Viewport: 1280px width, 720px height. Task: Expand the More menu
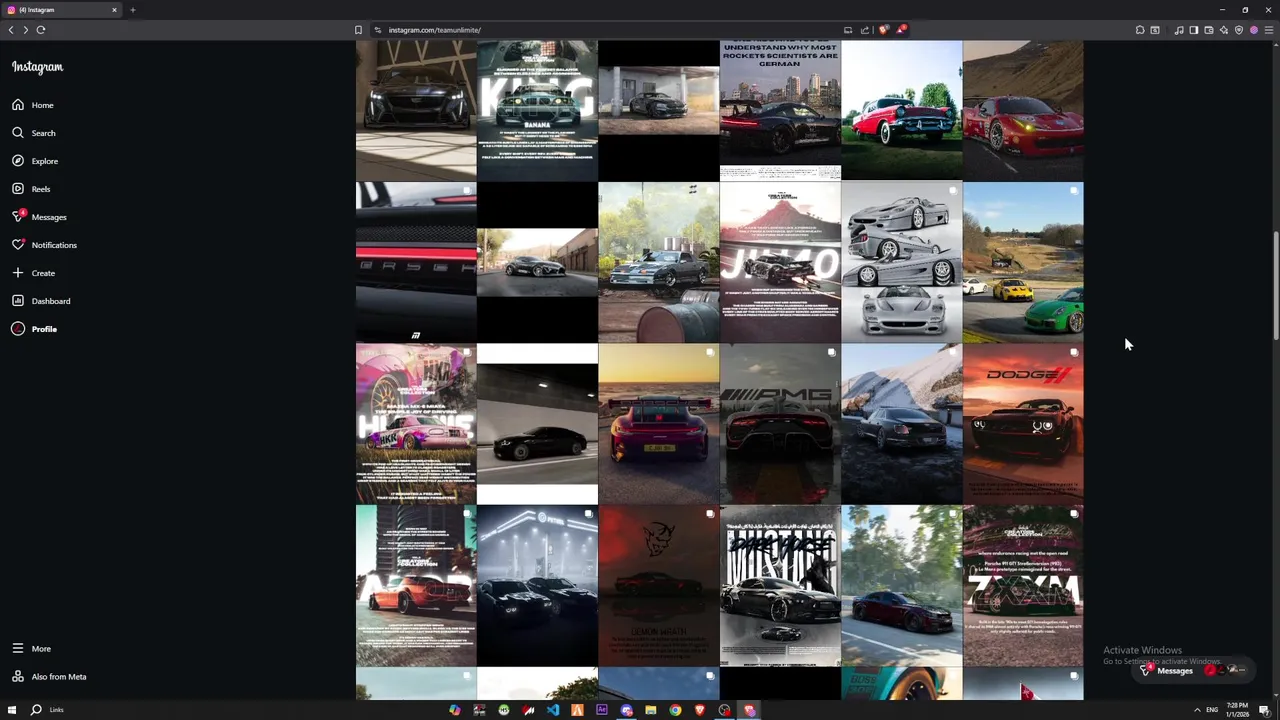point(31,649)
